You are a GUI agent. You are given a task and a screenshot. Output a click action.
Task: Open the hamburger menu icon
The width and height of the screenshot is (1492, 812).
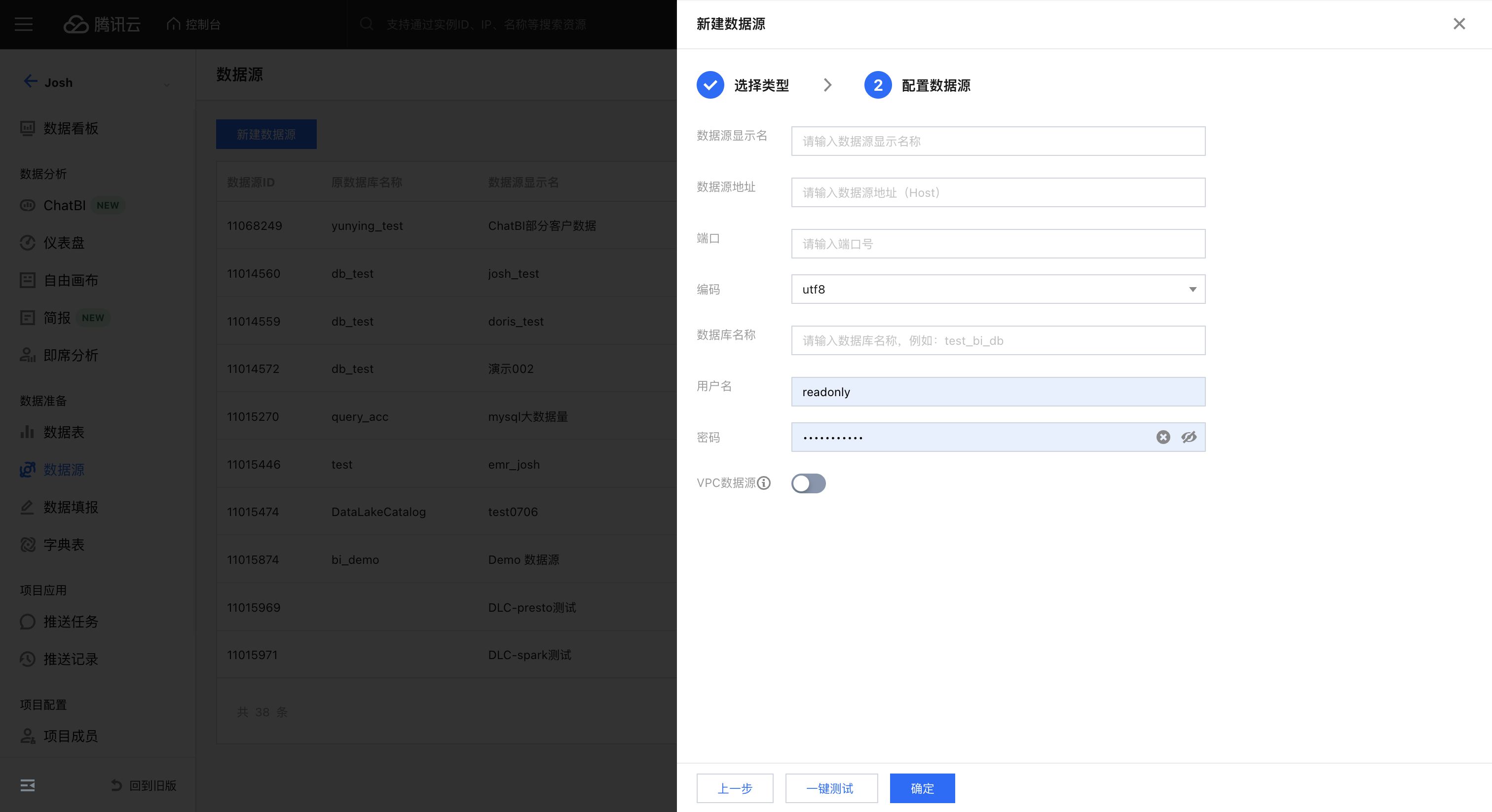coord(24,24)
